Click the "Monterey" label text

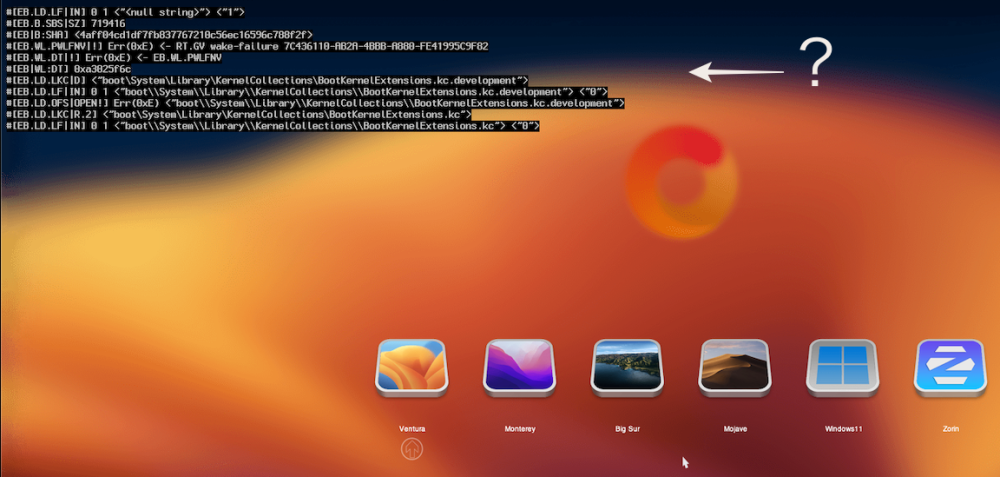520,429
